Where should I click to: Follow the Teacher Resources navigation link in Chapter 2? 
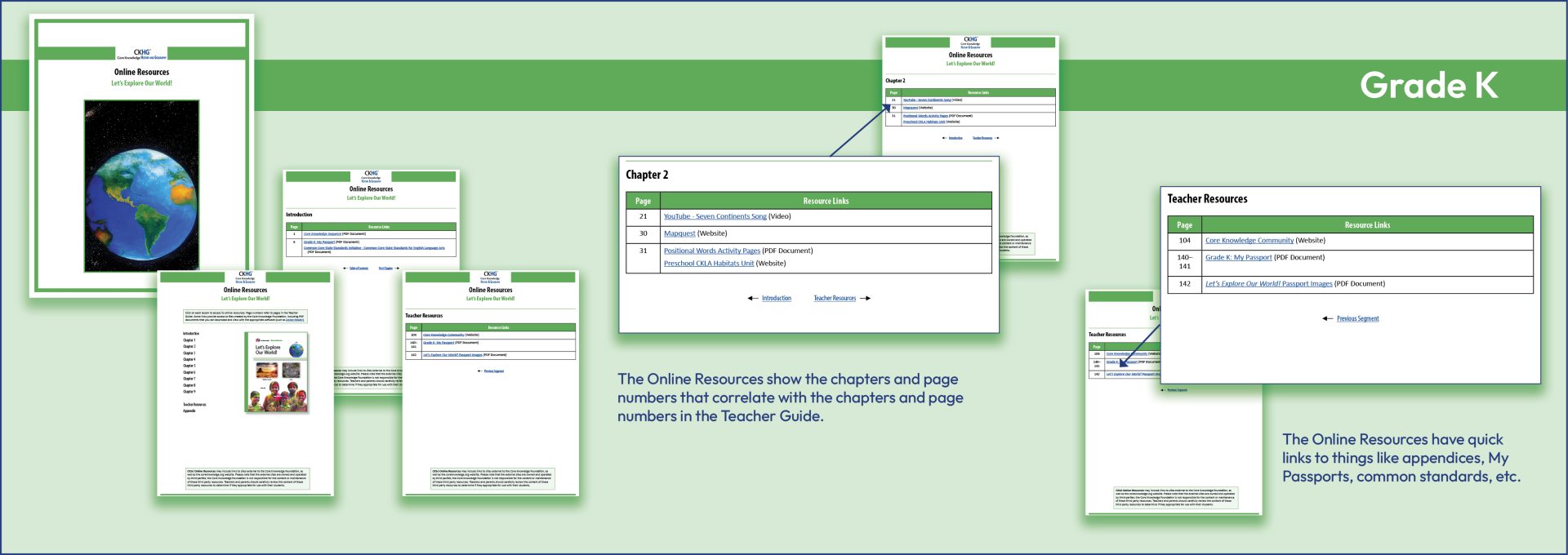835,299
